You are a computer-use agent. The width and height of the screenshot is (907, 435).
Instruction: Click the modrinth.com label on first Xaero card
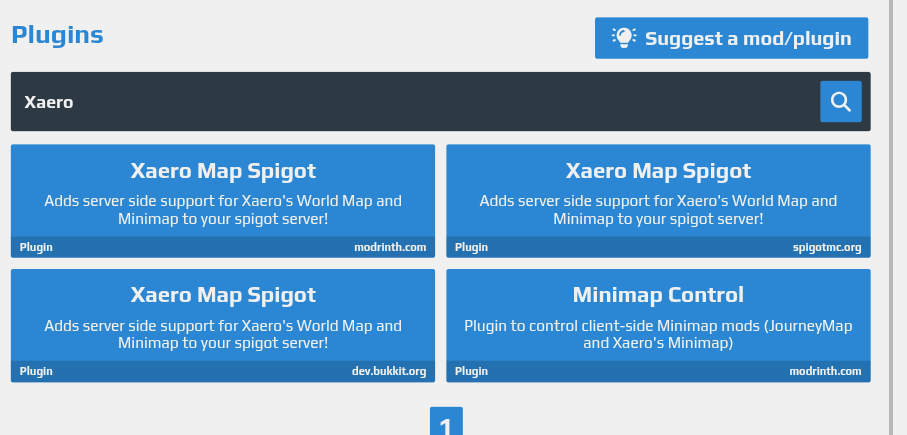(x=390, y=248)
